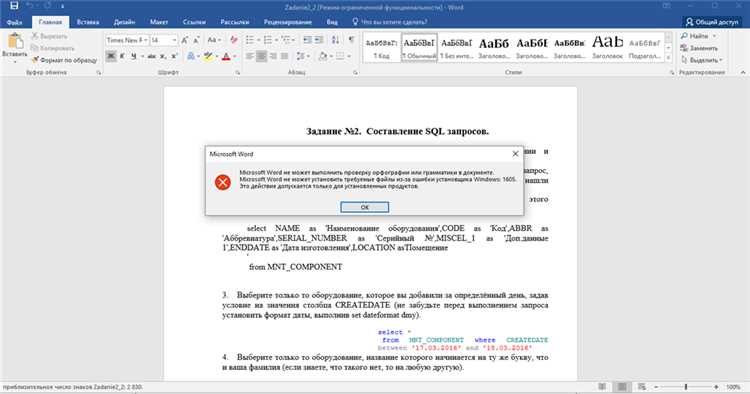The image size is (750, 394).
Task: Open the font color dropdown arrow
Action: (x=235, y=56)
